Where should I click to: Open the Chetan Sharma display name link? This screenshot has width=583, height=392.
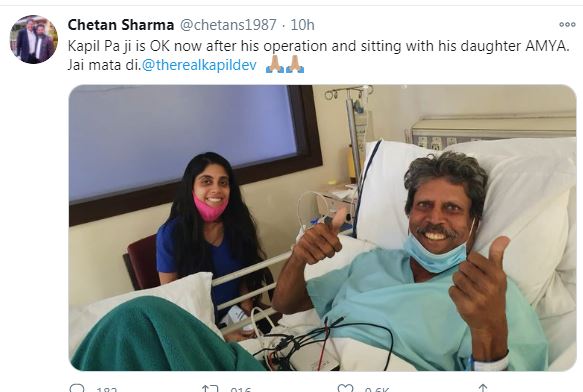[x=120, y=25]
